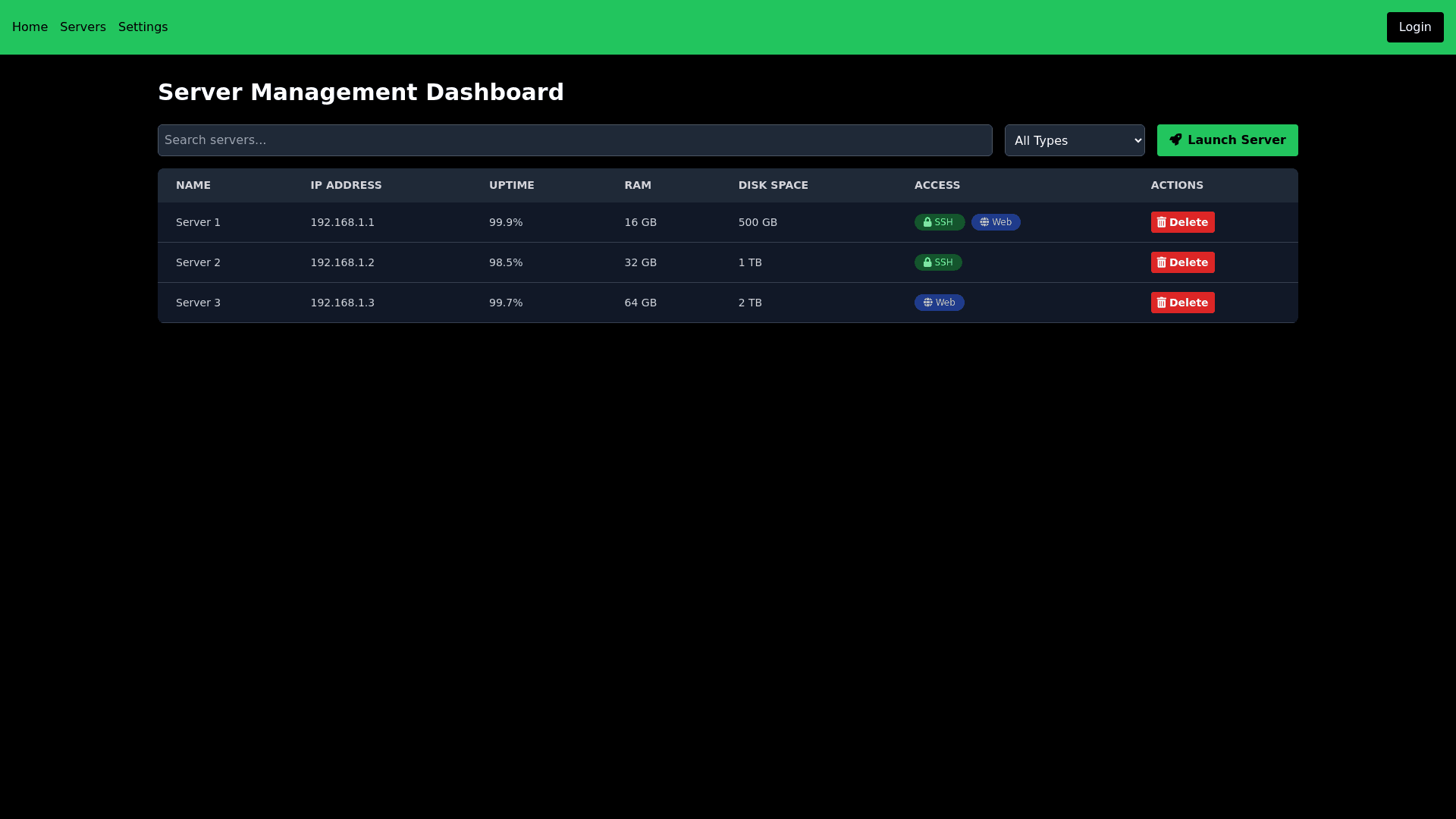The height and width of the screenshot is (819, 1456).
Task: Click trash icon in Server 2 row
Action: pyautogui.click(x=1161, y=262)
